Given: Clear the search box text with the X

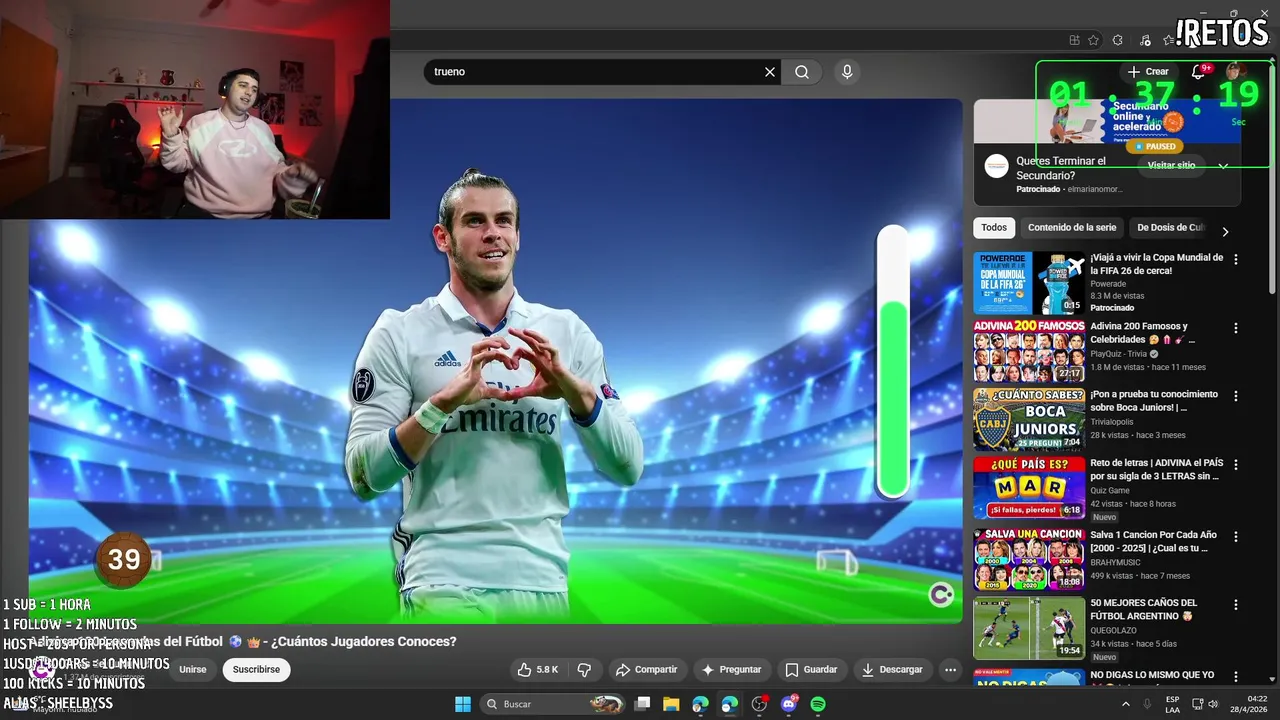Looking at the screenshot, I should (x=770, y=72).
